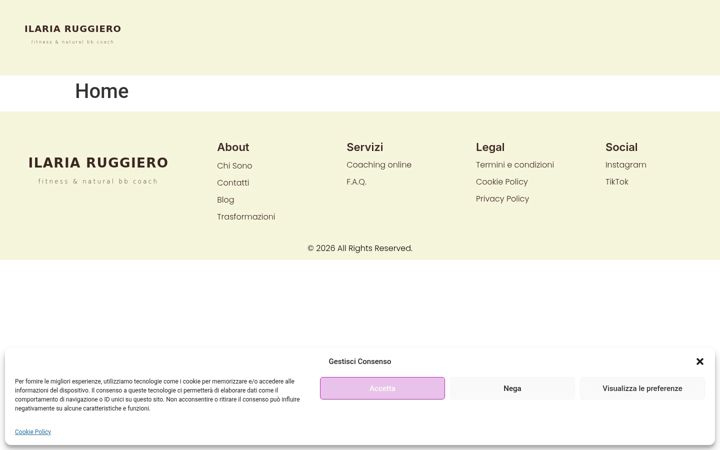Click the Social footer heading
The height and width of the screenshot is (450, 720).
(621, 147)
